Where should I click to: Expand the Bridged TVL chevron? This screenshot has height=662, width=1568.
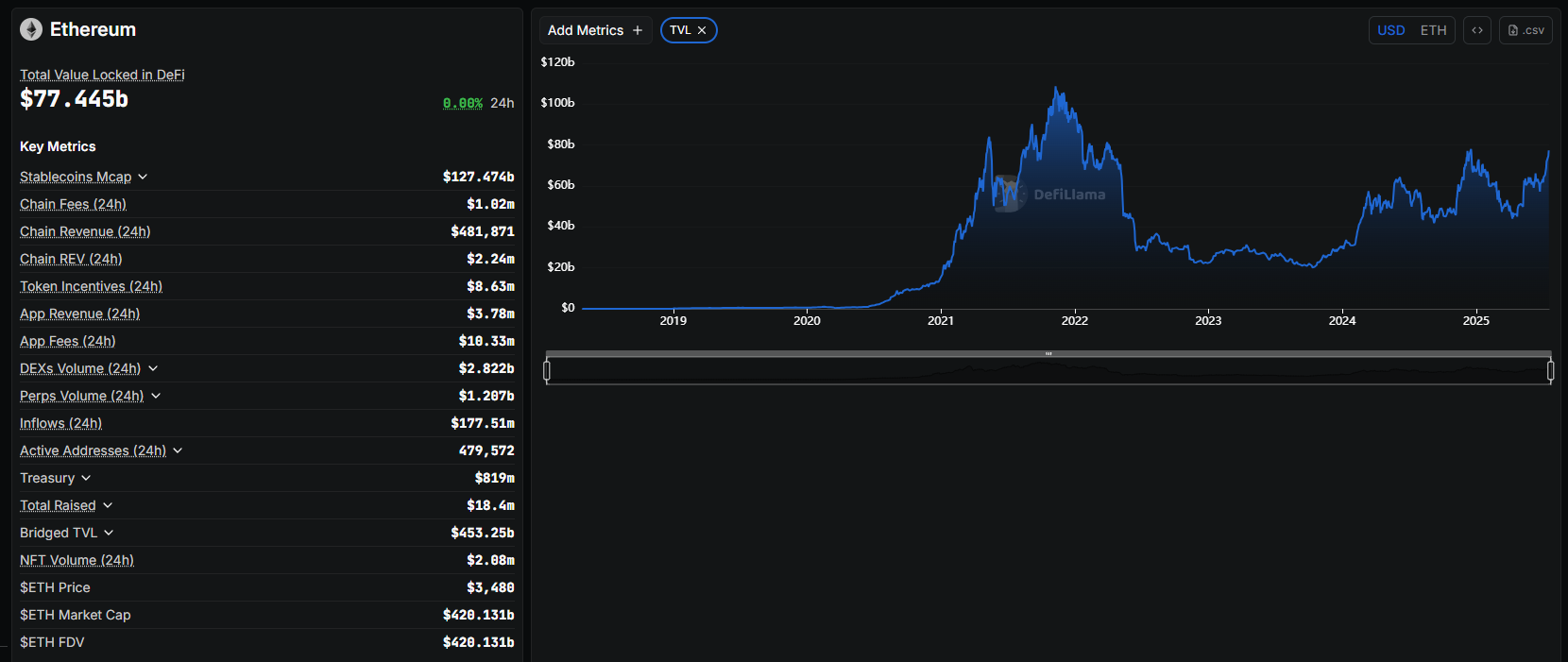109,533
